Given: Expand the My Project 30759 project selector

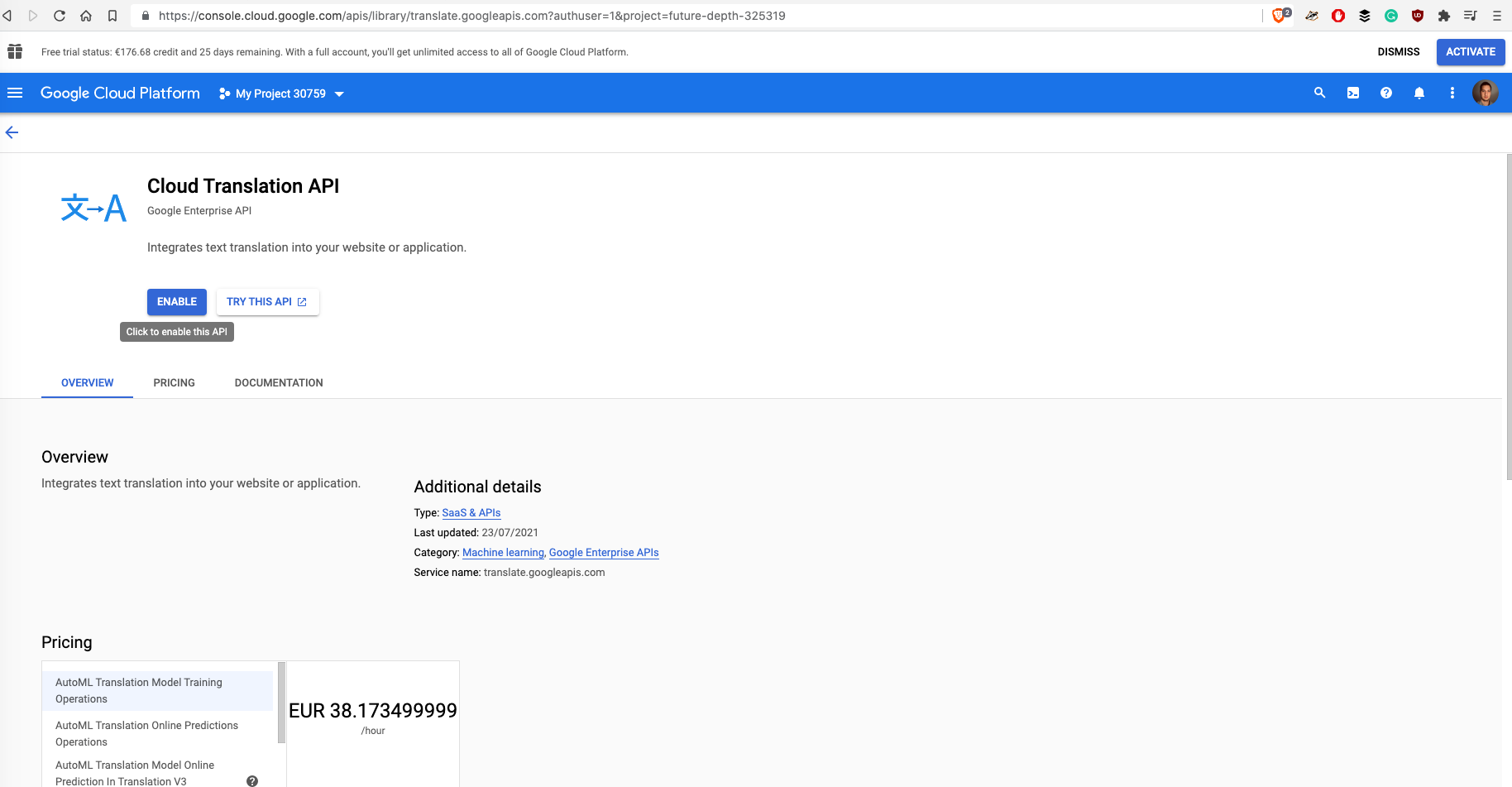Looking at the screenshot, I should (x=281, y=94).
